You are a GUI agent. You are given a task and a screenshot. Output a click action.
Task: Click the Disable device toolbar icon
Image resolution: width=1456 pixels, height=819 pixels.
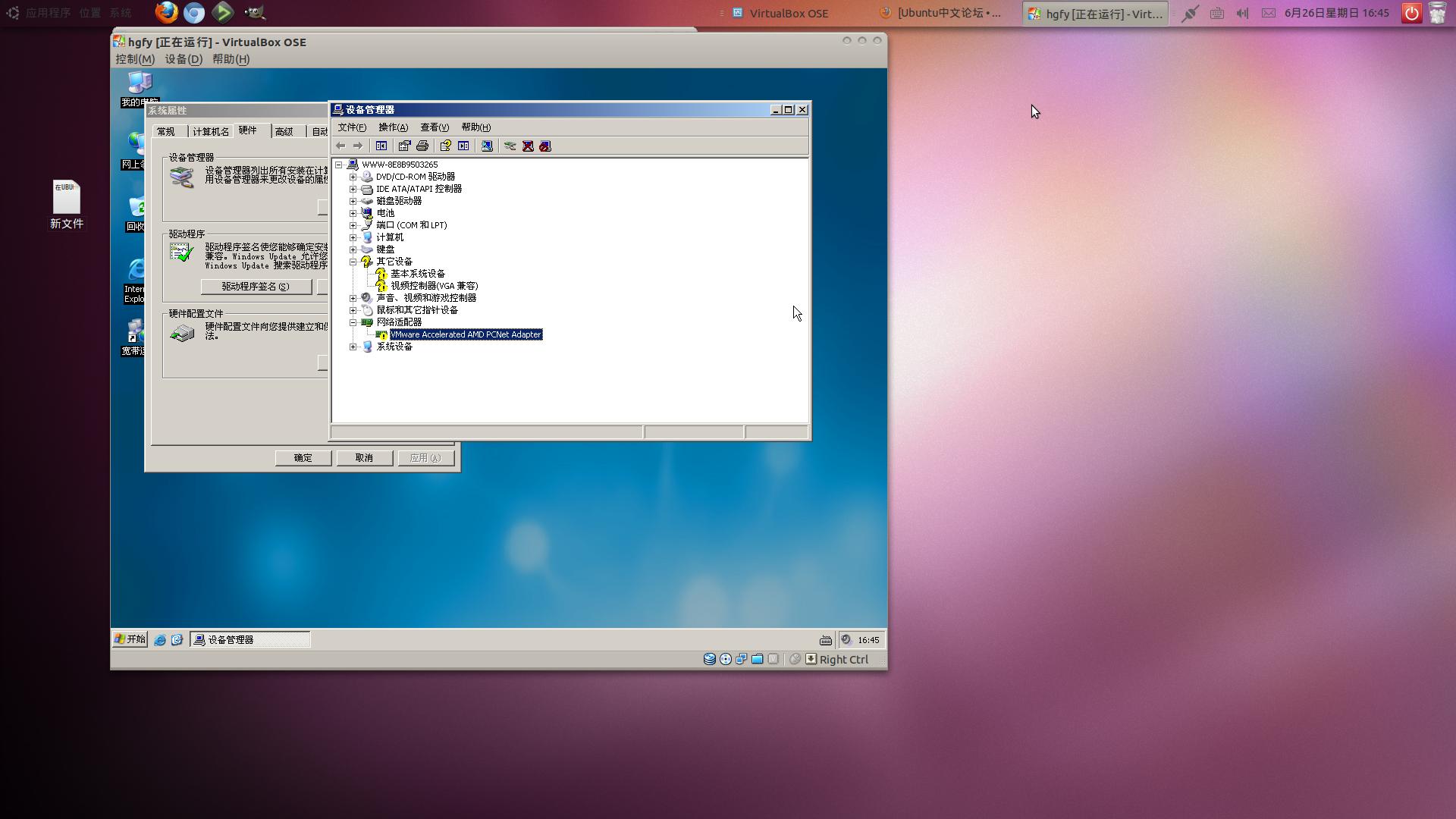coord(545,146)
